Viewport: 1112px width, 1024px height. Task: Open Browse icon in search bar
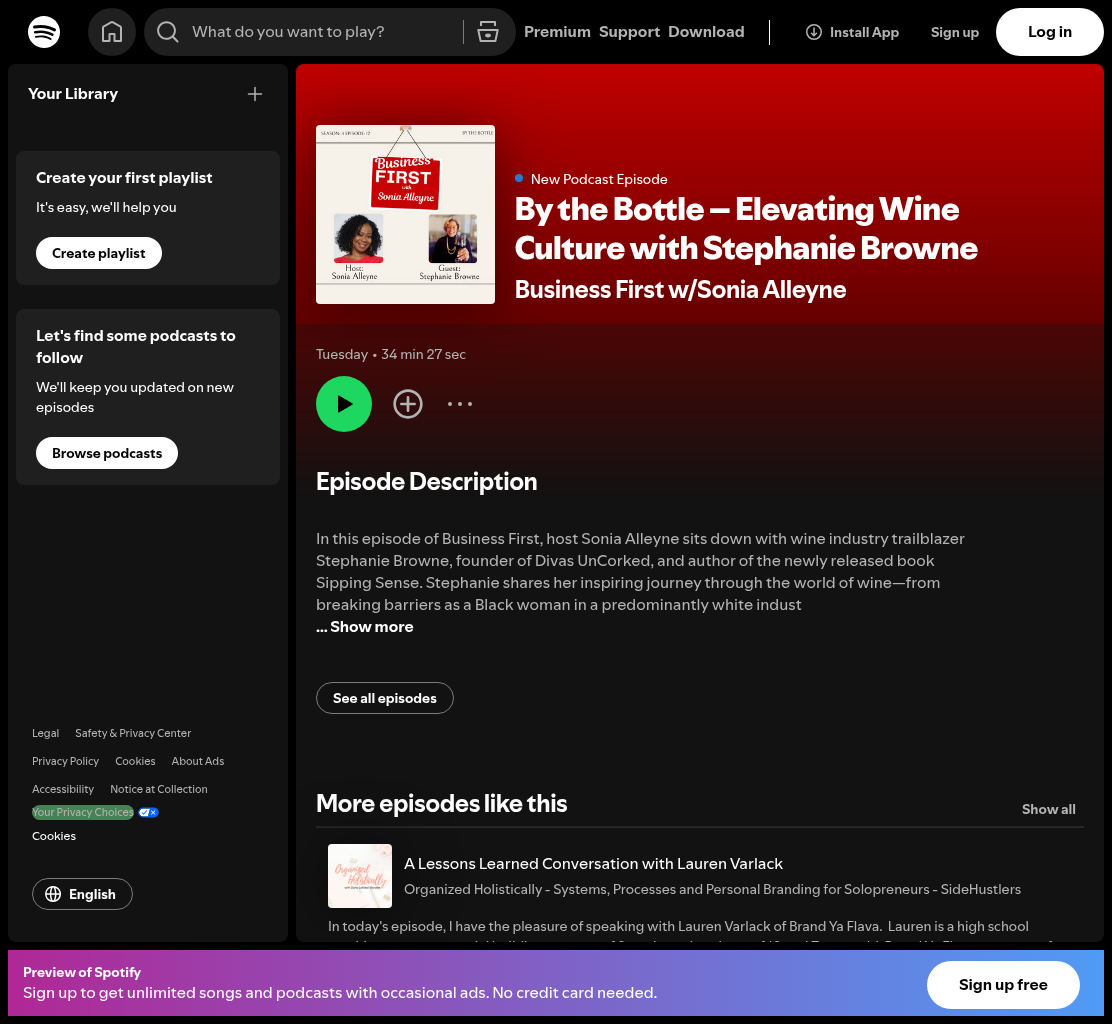[x=488, y=32]
